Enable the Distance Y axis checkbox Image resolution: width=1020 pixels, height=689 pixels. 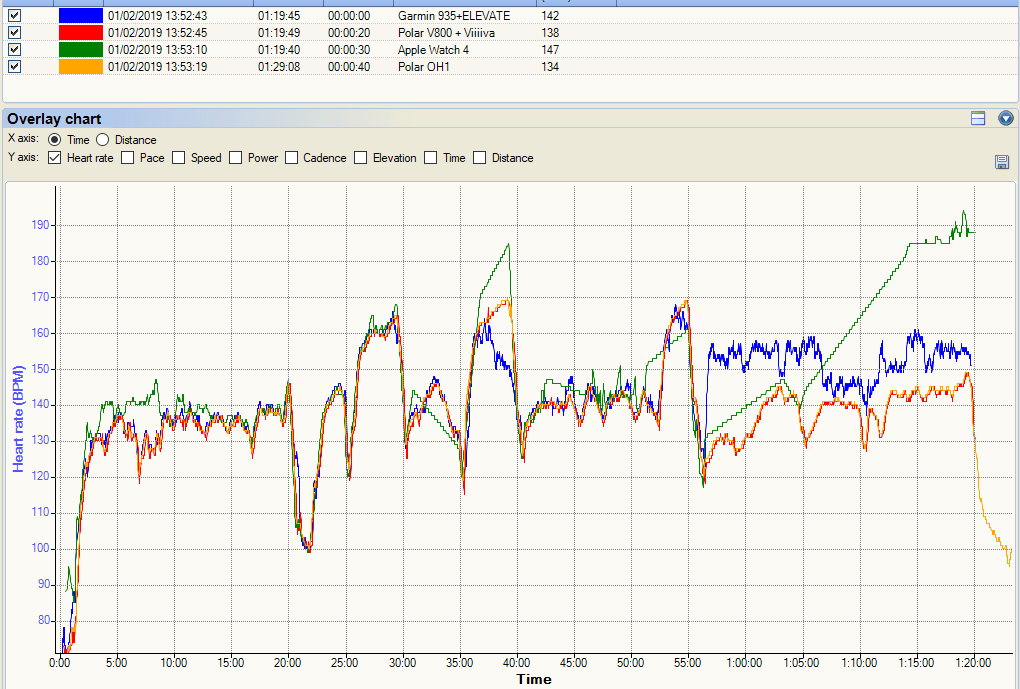(479, 158)
